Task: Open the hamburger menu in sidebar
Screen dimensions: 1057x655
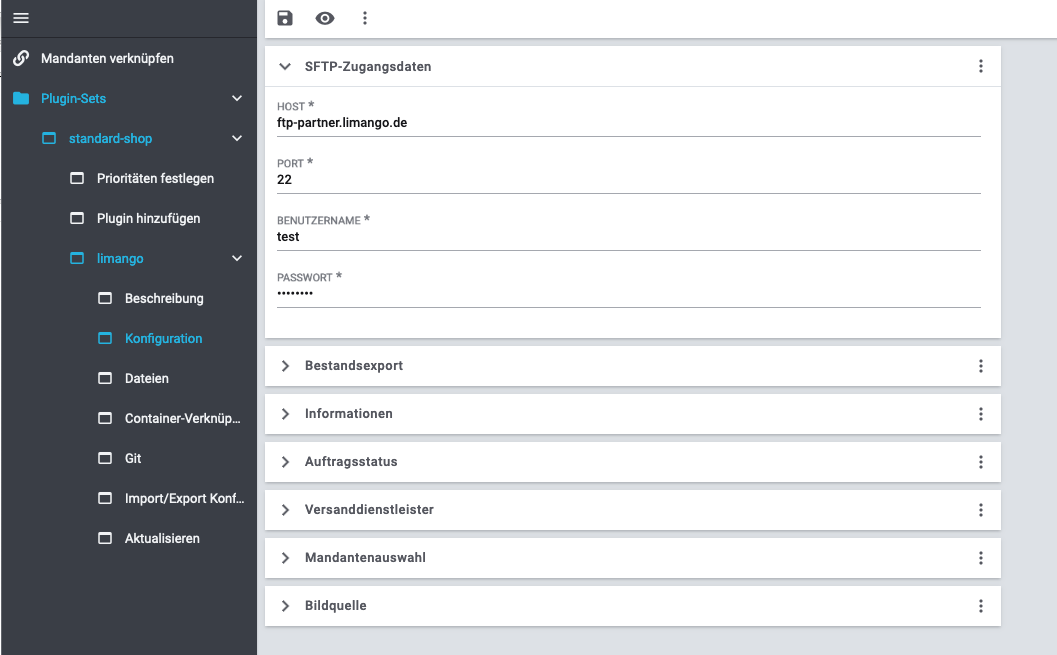Action: tap(20, 18)
